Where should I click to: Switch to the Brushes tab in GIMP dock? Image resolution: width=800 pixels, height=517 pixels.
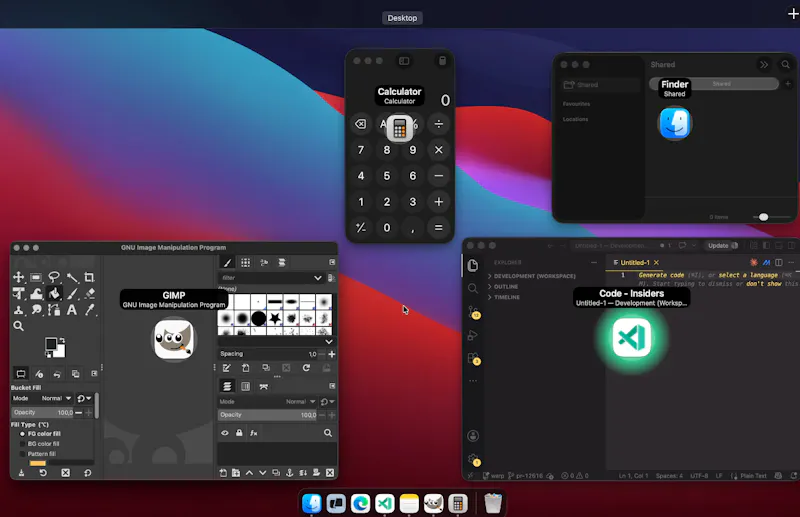coord(228,262)
